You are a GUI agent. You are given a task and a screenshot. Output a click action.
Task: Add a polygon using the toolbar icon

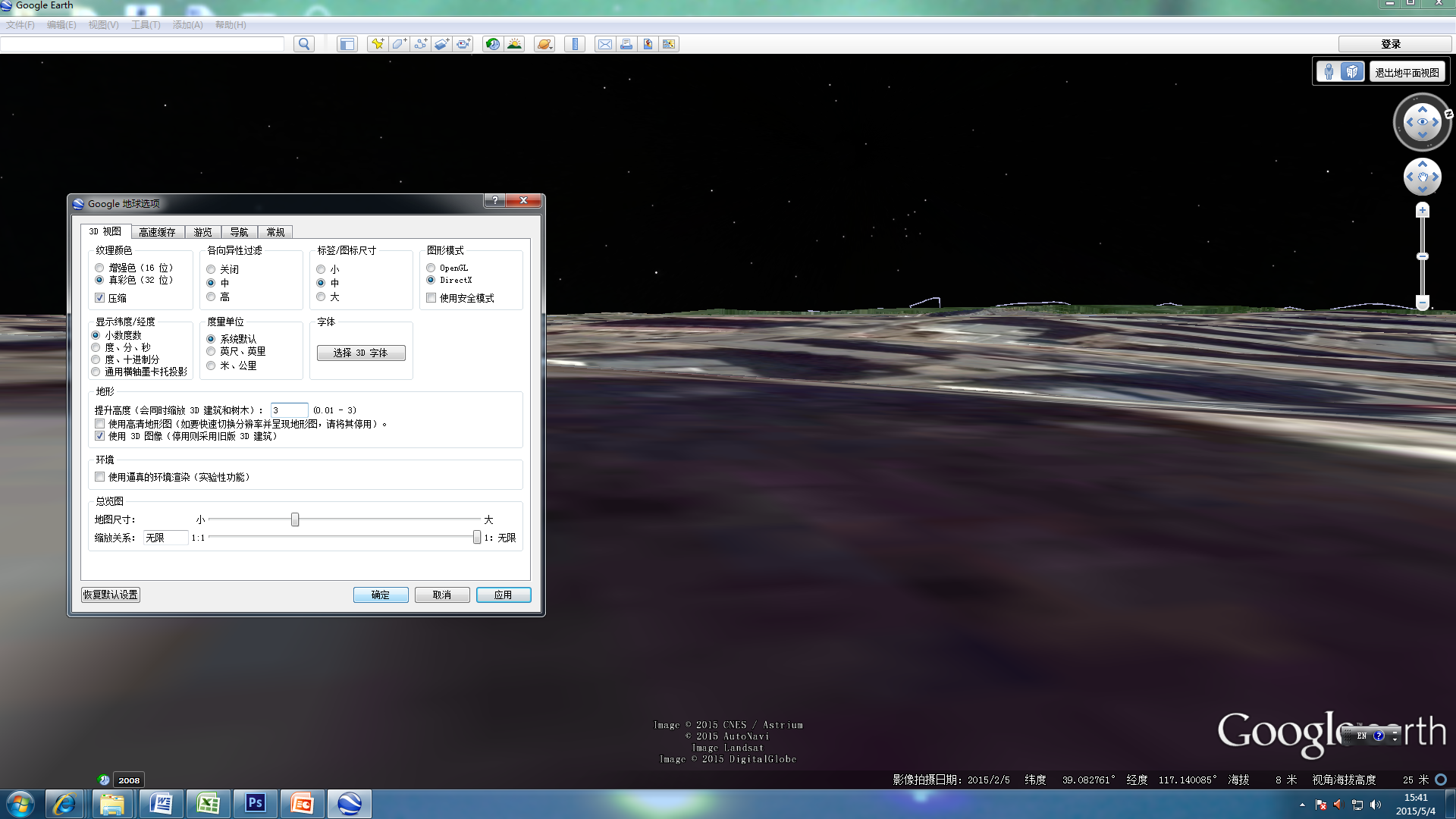399,44
